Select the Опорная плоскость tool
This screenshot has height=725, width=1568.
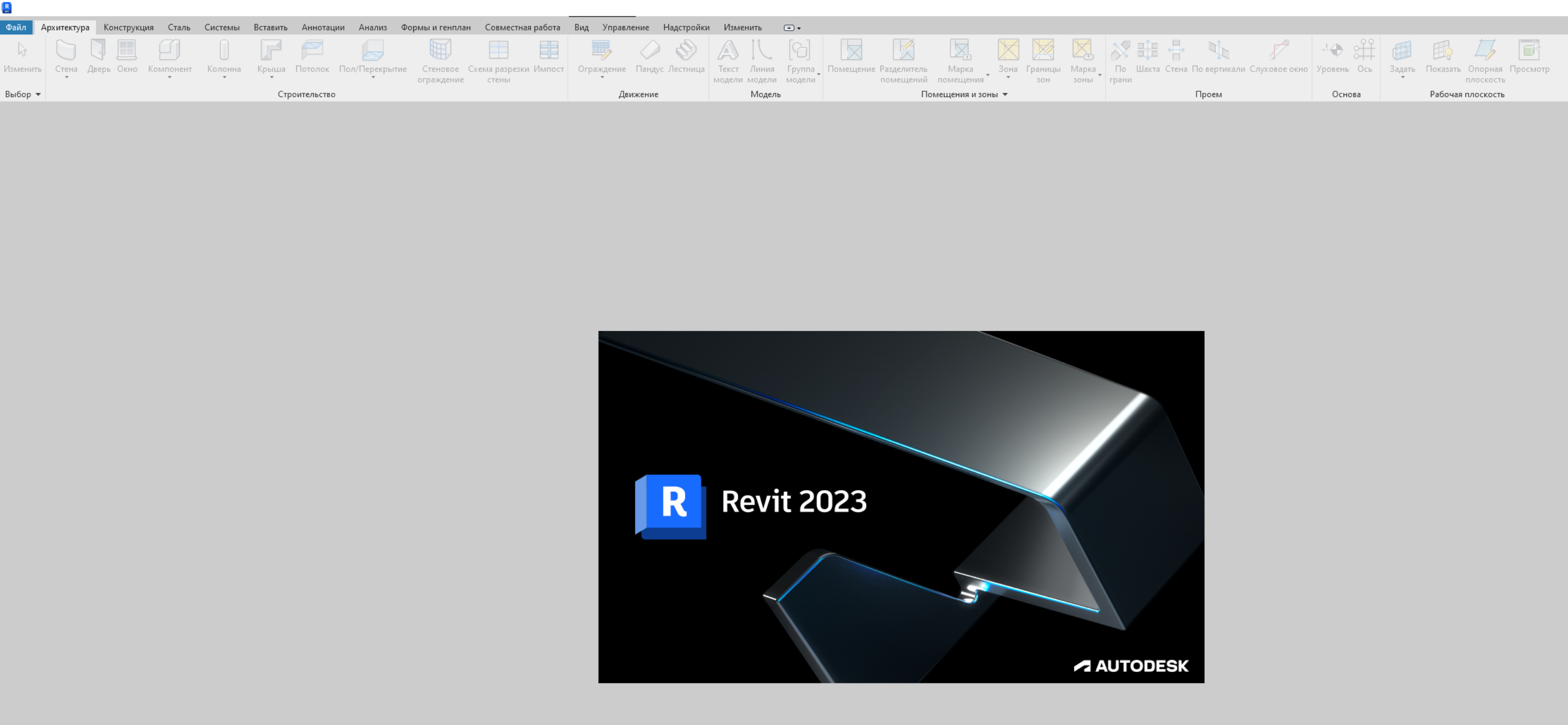tap(1484, 50)
